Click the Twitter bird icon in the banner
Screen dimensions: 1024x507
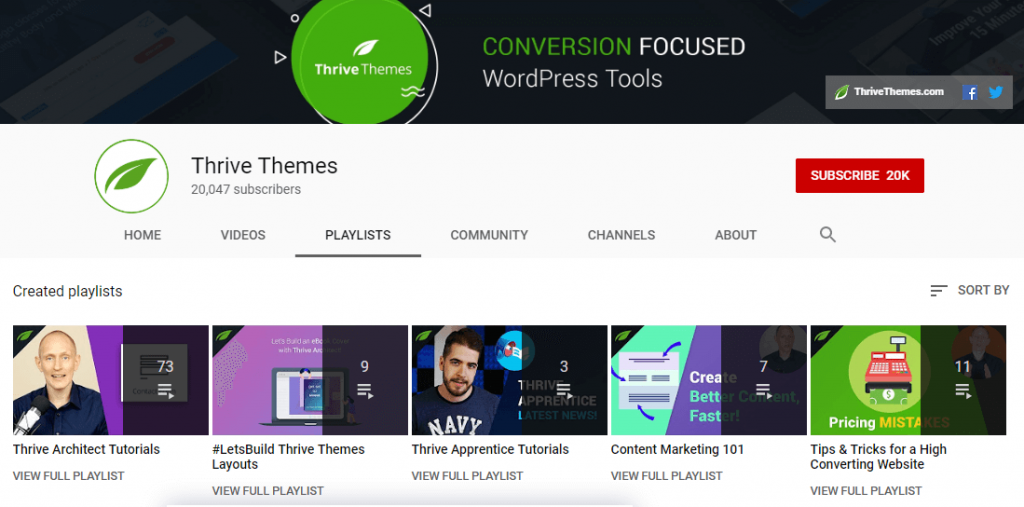tap(995, 92)
